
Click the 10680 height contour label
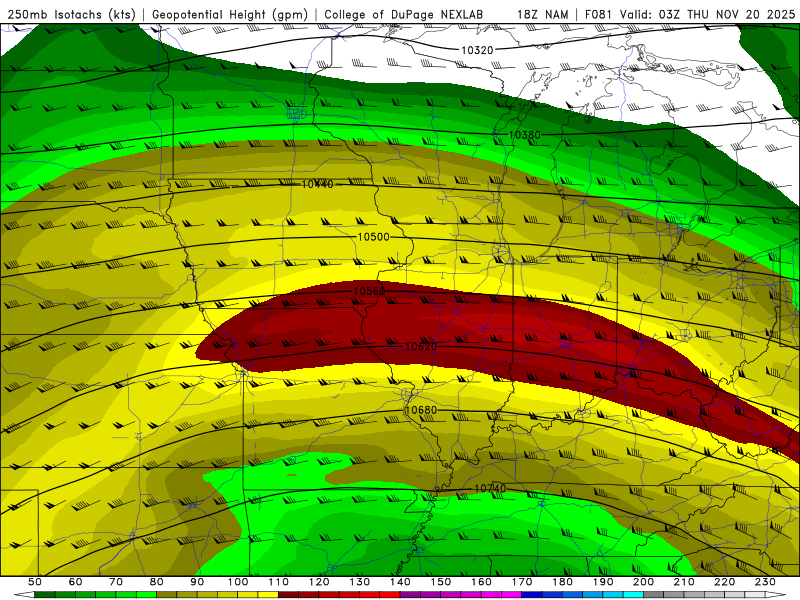tap(421, 410)
